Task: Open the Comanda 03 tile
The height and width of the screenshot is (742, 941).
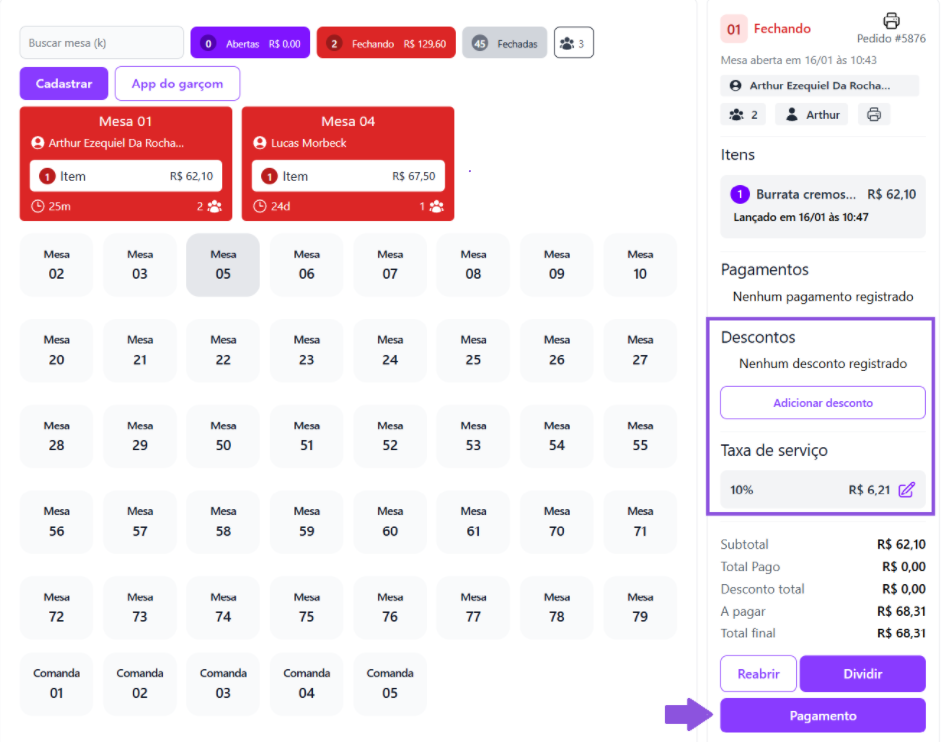Action: [223, 684]
